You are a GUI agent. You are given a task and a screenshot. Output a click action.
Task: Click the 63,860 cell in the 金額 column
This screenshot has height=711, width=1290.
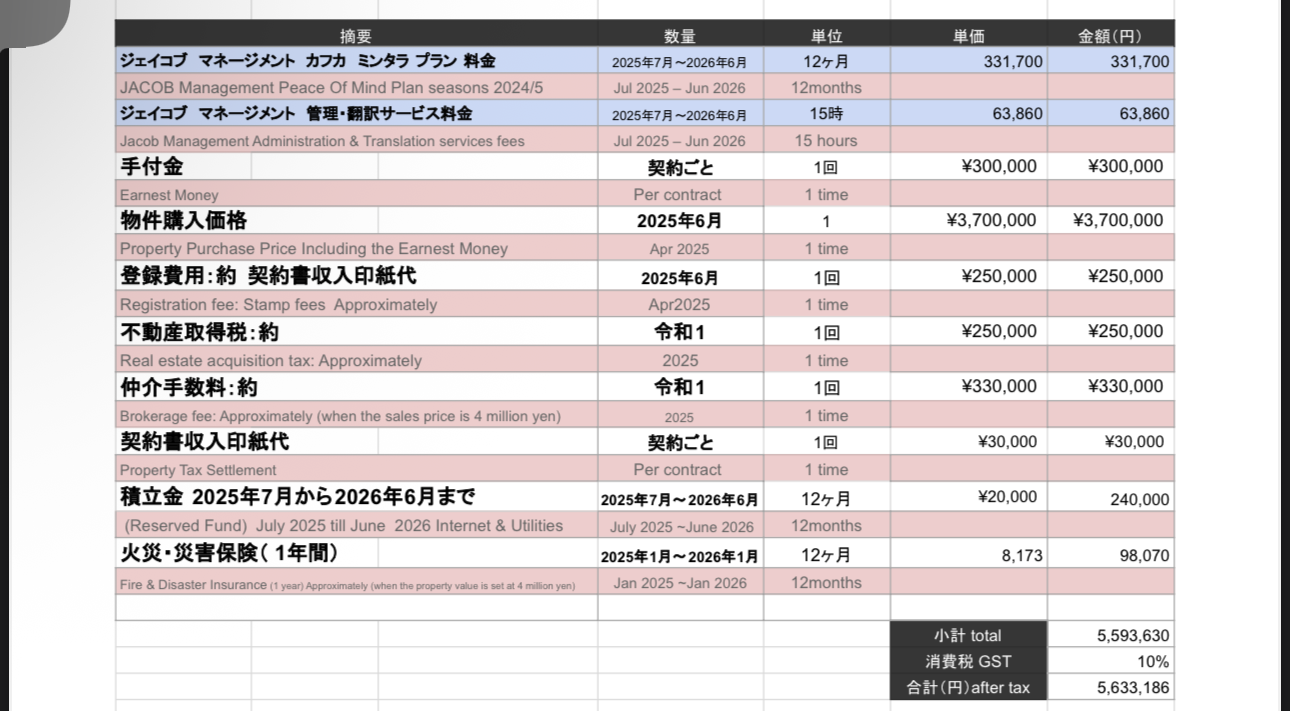1110,114
